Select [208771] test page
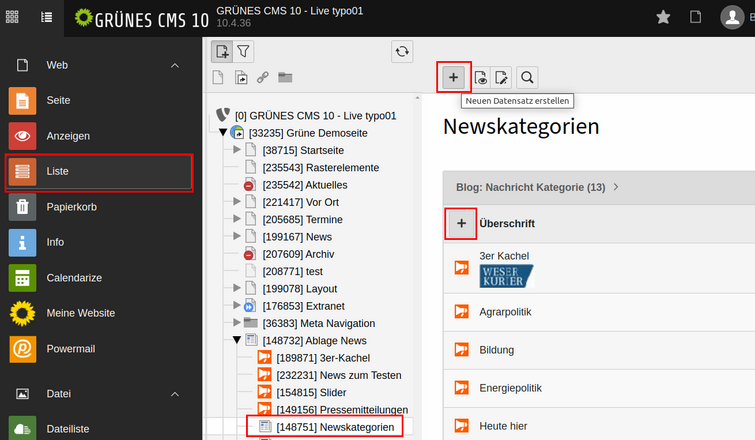The width and height of the screenshot is (755, 440). click(293, 272)
